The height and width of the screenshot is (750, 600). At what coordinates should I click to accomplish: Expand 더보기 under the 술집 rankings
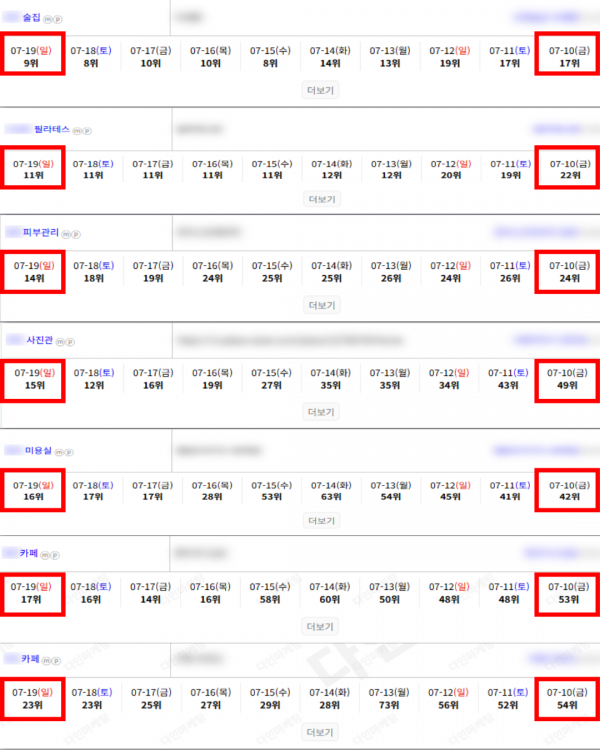(321, 90)
